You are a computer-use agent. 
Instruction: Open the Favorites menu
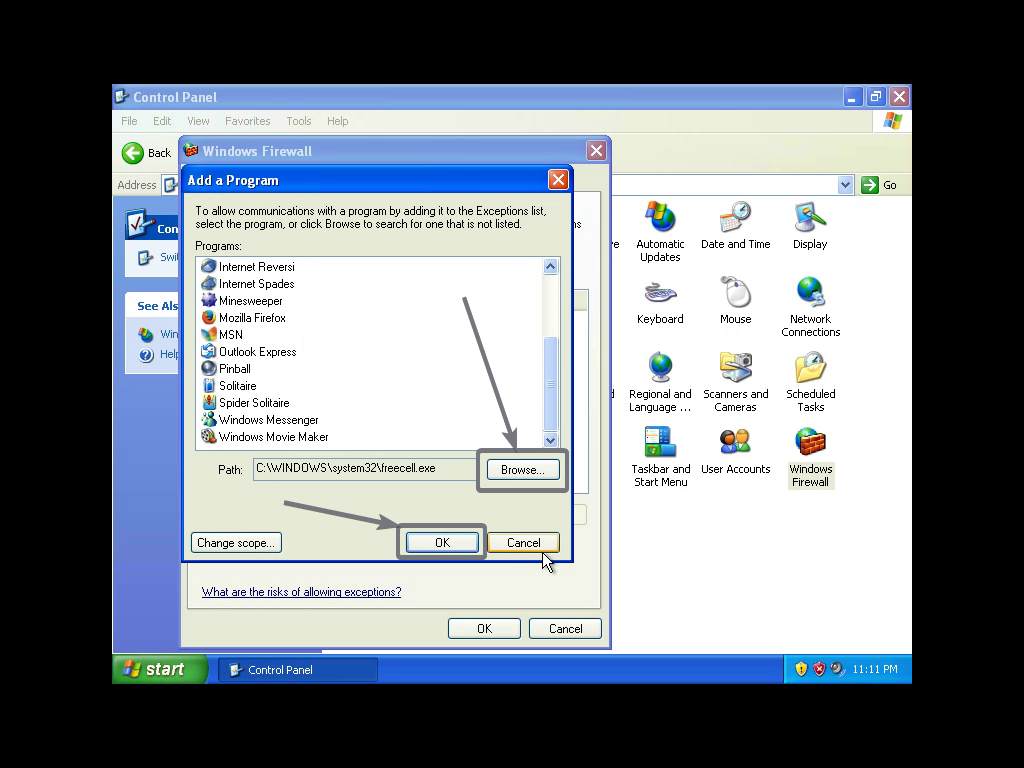[248, 121]
